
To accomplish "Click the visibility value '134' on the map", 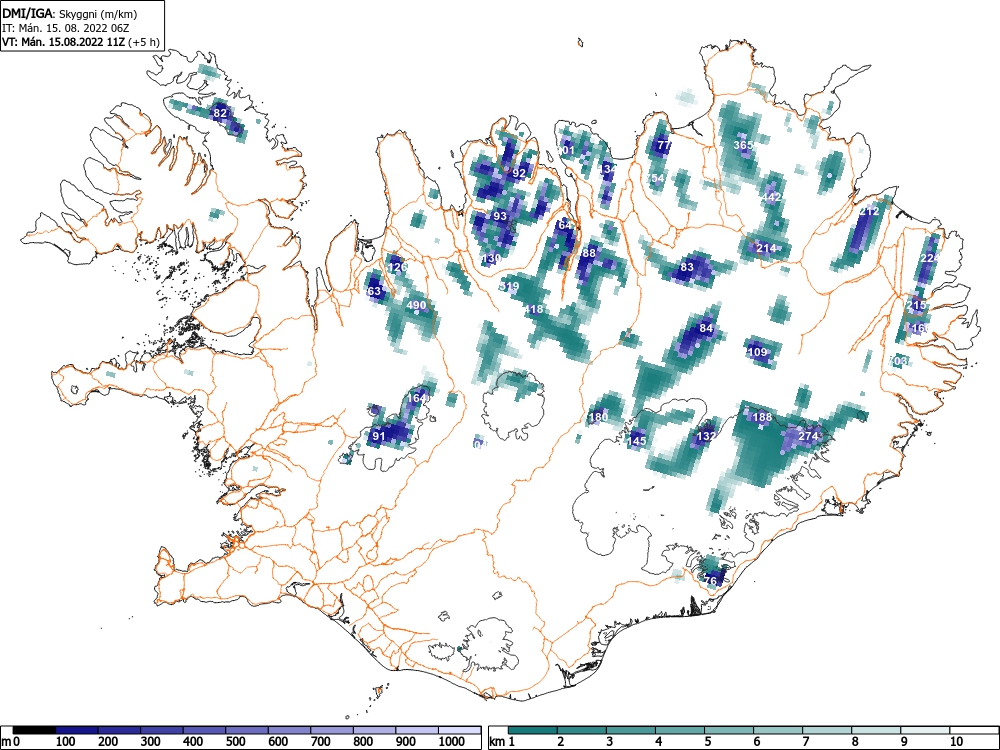I will pos(608,169).
